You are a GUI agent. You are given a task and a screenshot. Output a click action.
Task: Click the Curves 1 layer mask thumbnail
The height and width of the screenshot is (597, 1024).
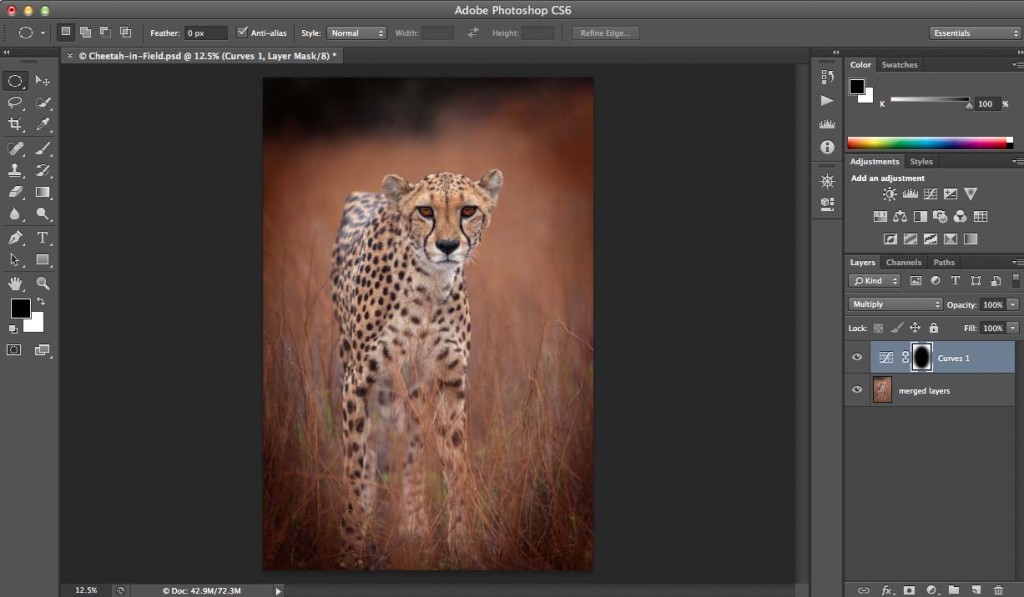coord(920,357)
